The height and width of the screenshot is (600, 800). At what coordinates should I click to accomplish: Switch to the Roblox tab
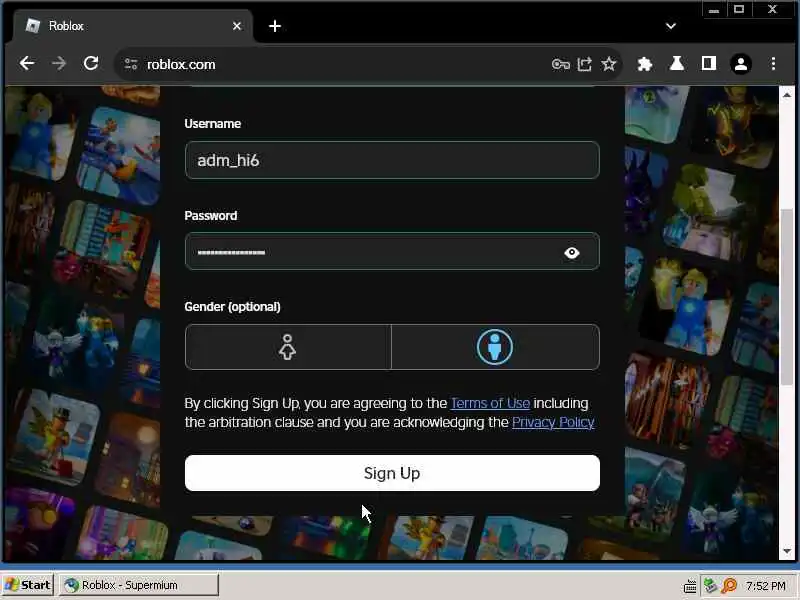134,26
